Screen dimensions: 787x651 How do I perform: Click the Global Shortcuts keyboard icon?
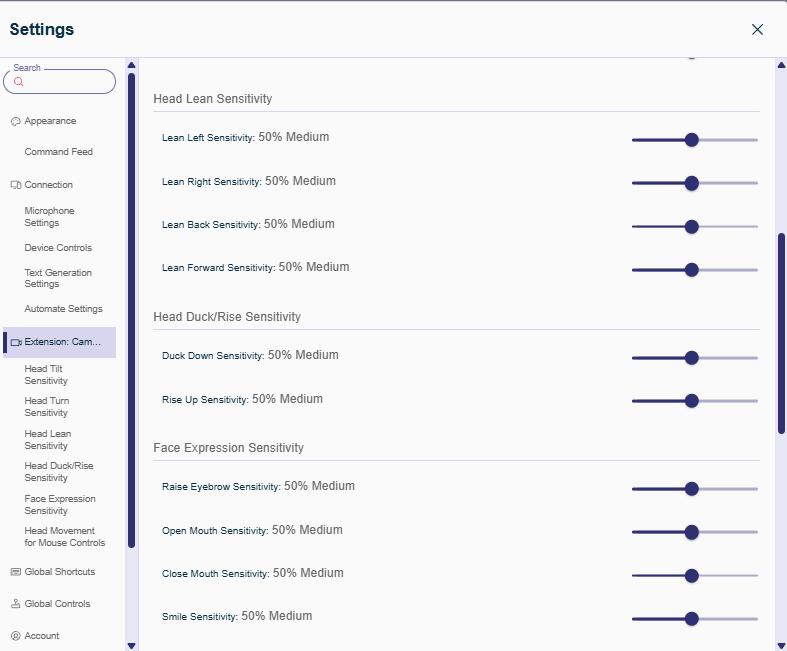(16, 572)
